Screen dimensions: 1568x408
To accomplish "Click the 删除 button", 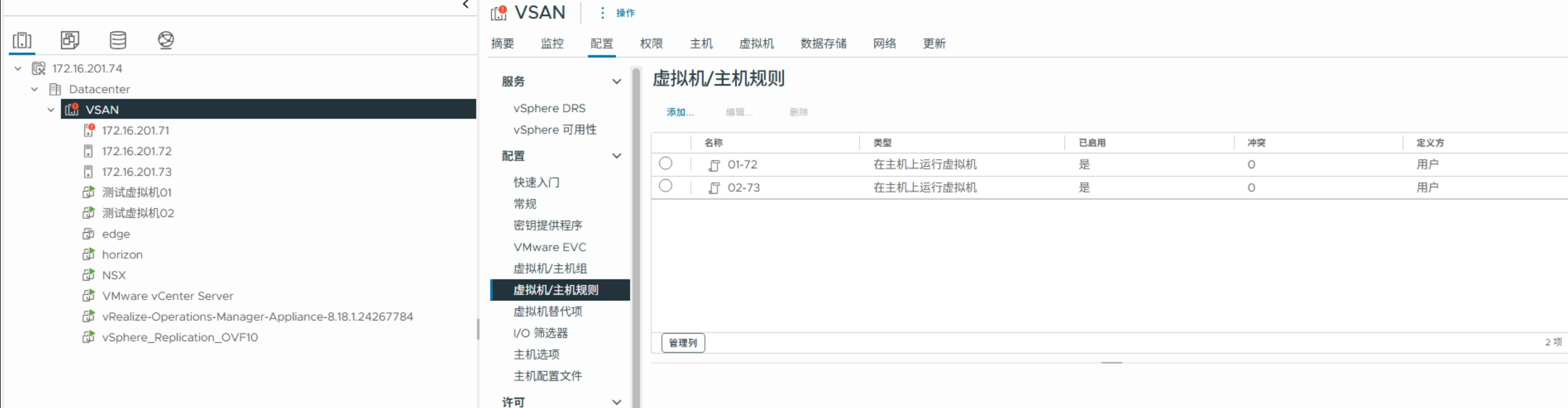I will coord(799,112).
